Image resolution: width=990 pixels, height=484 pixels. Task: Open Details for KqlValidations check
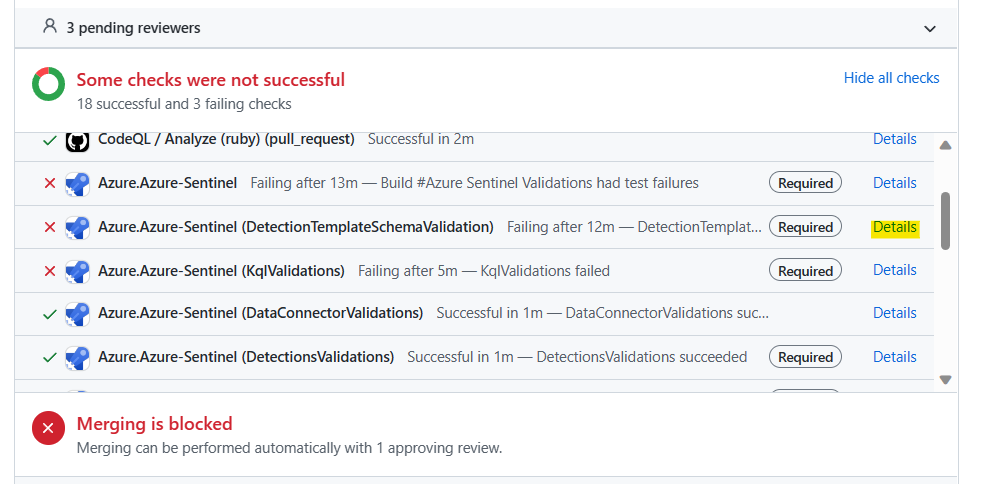tap(894, 270)
